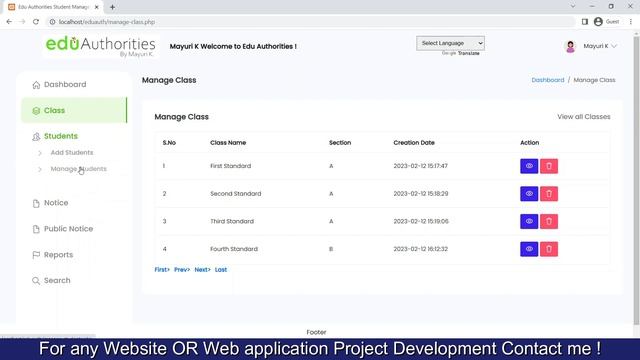Click the Third Standard class name
This screenshot has width=640, height=360.
click(x=232, y=221)
